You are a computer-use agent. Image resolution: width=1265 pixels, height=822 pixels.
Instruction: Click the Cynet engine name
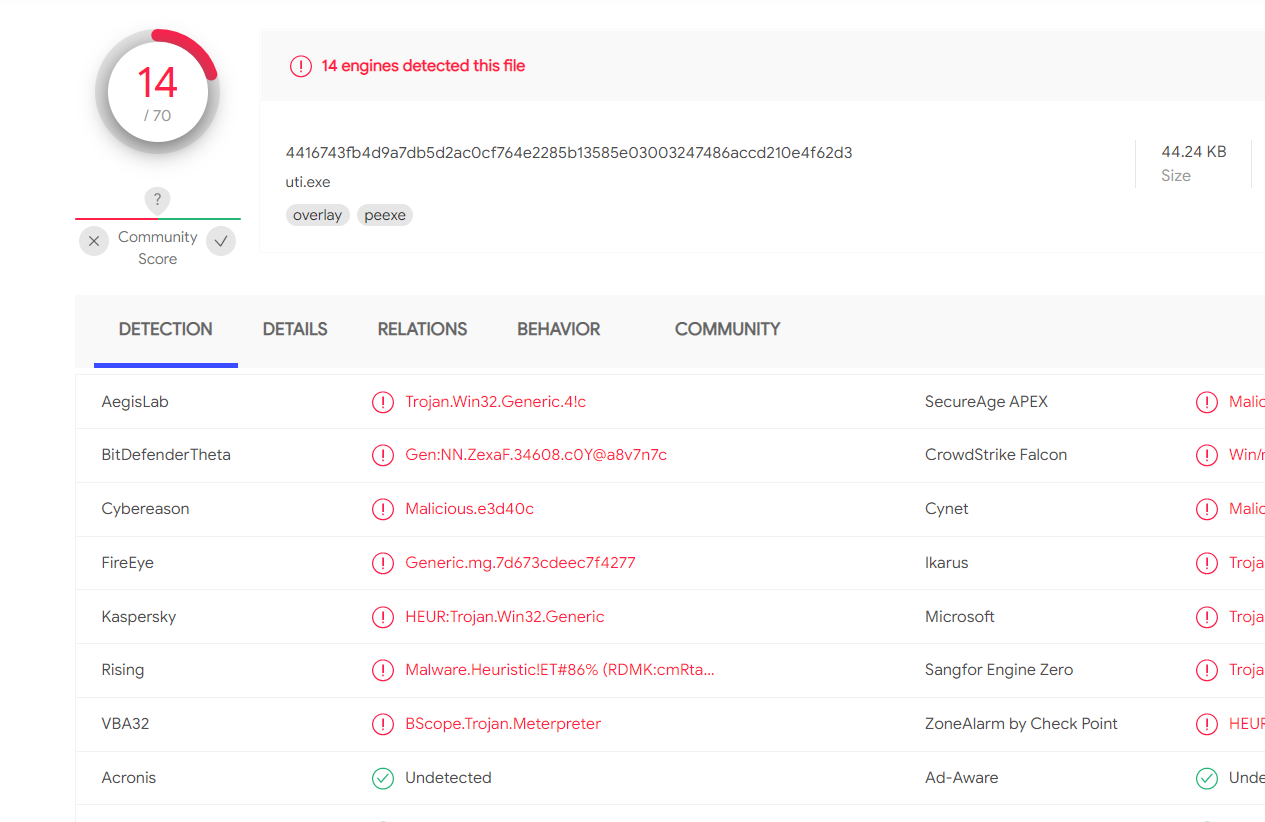click(947, 509)
